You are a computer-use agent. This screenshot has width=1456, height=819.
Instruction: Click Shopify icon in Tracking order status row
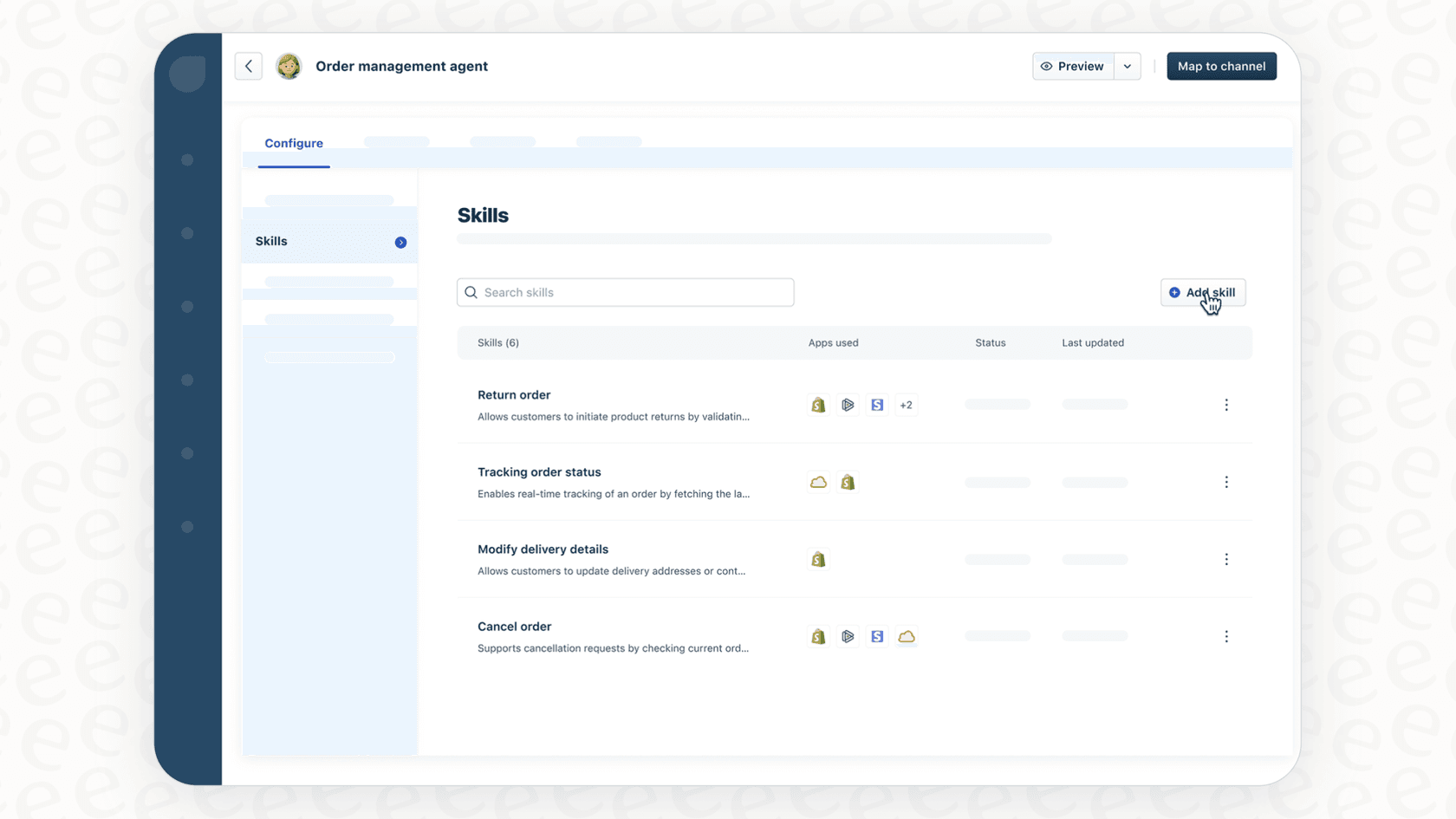pyautogui.click(x=848, y=482)
